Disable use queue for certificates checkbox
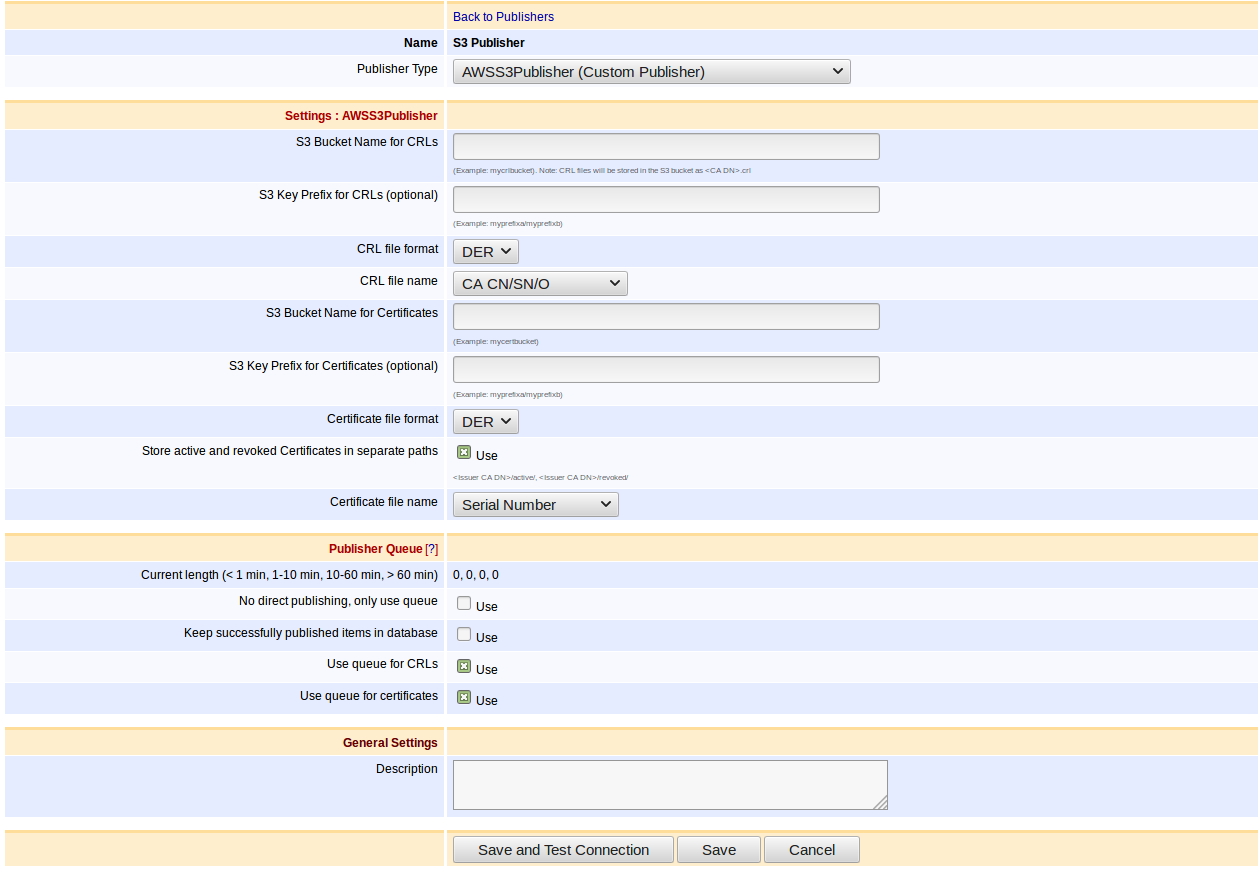The height and width of the screenshot is (874, 1258). tap(464, 698)
